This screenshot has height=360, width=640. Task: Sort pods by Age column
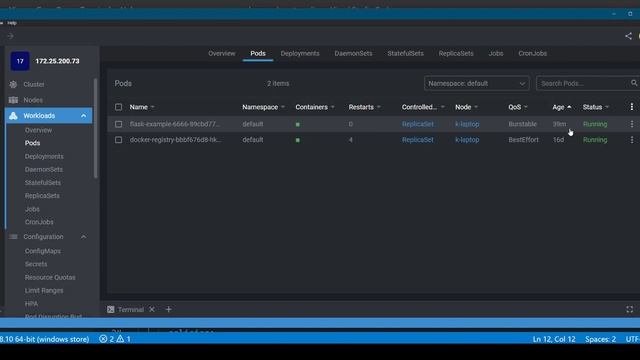(x=562, y=107)
